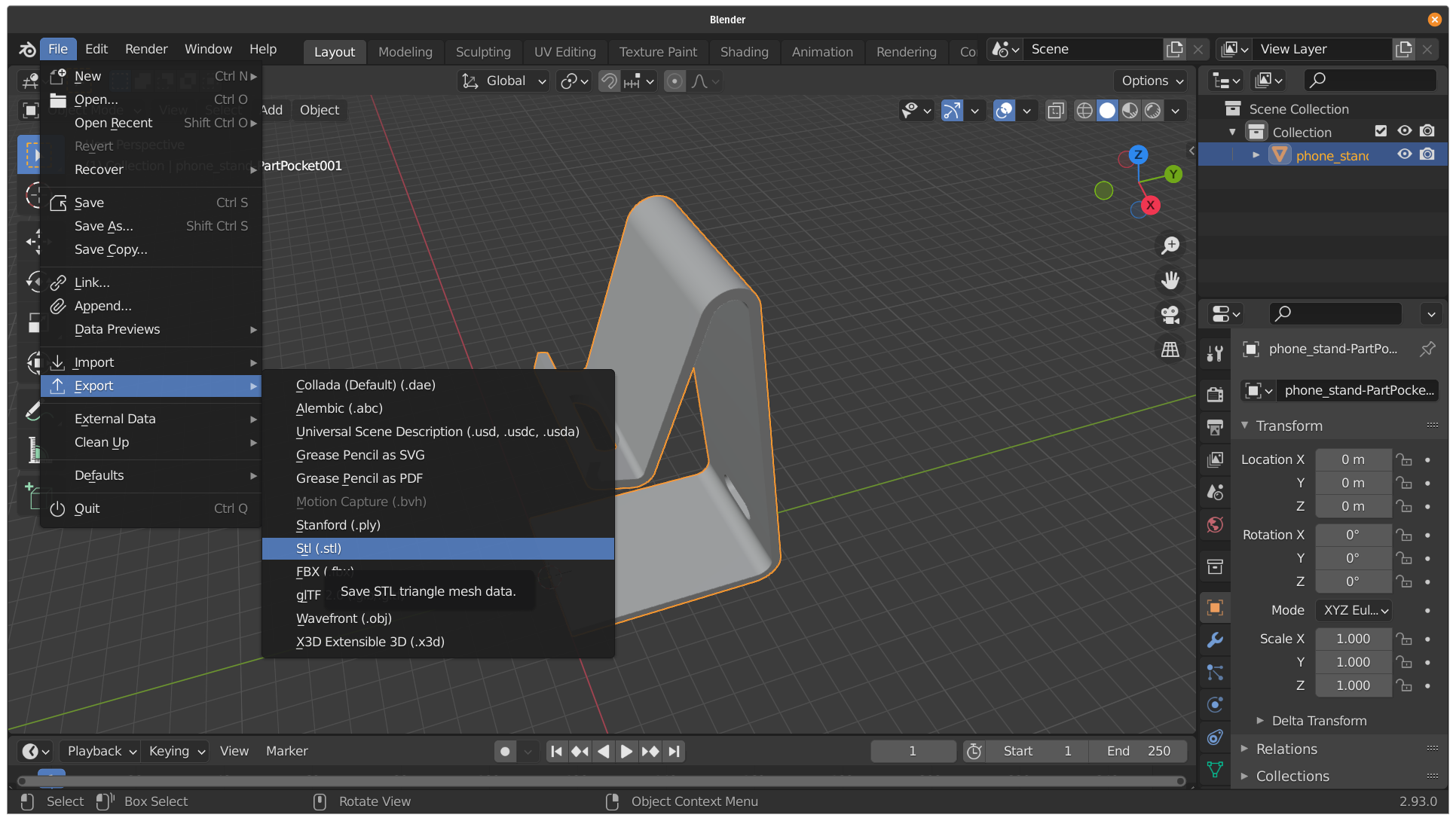Screen dimensions: 1456x821
Task: Toggle visibility of phone_stand collection
Action: click(x=1408, y=155)
